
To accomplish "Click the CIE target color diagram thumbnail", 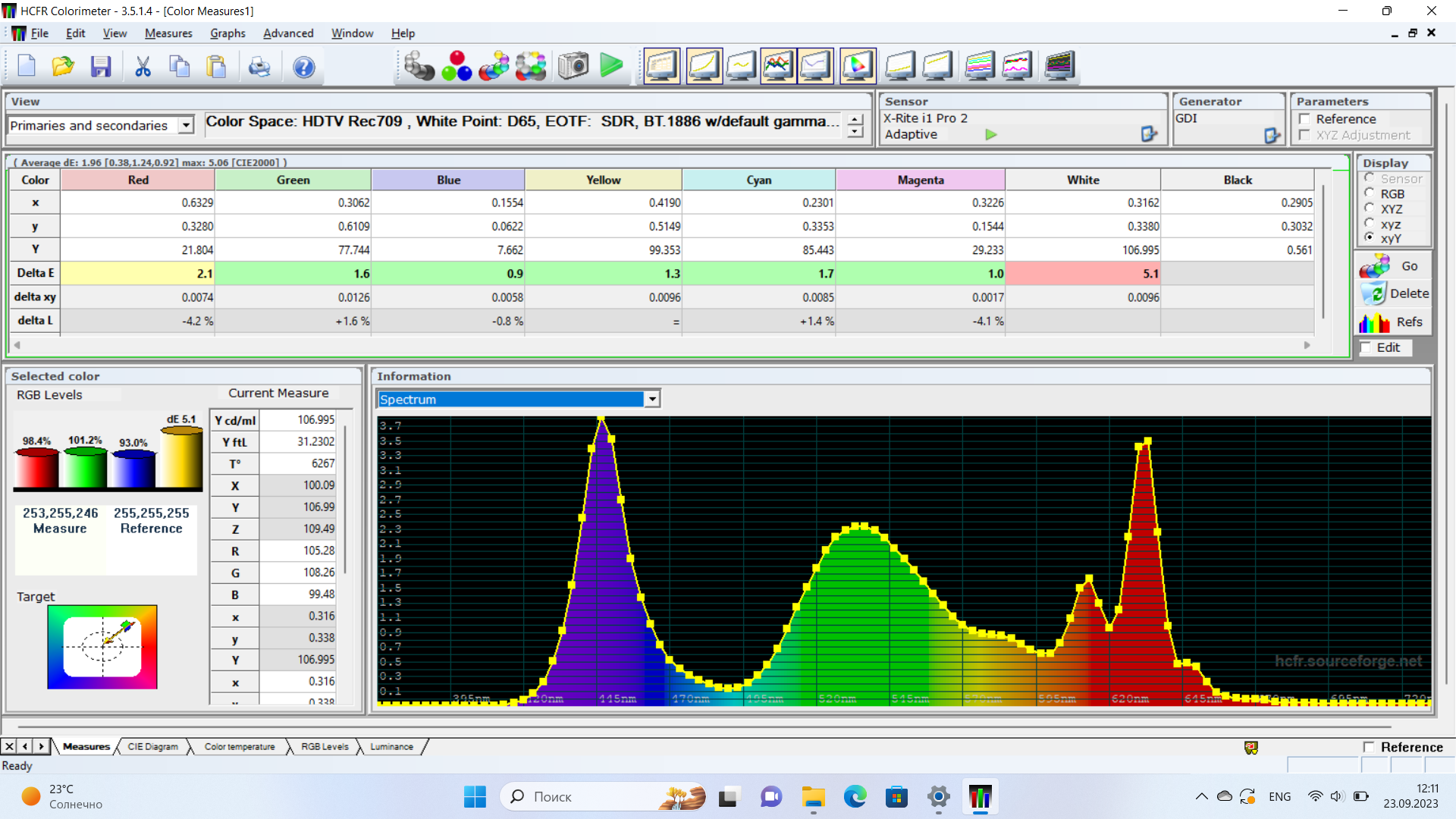I will coord(102,647).
